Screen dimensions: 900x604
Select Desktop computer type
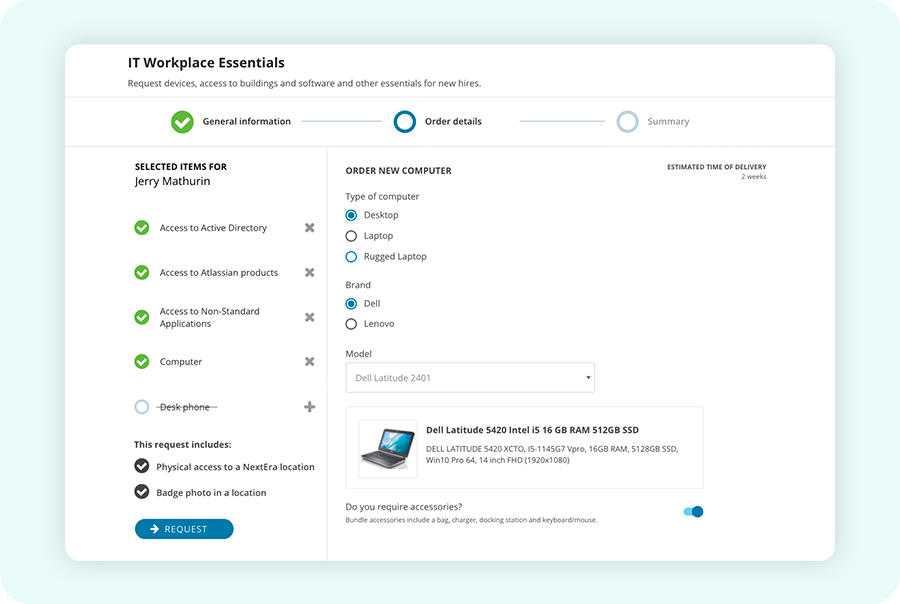pos(351,215)
